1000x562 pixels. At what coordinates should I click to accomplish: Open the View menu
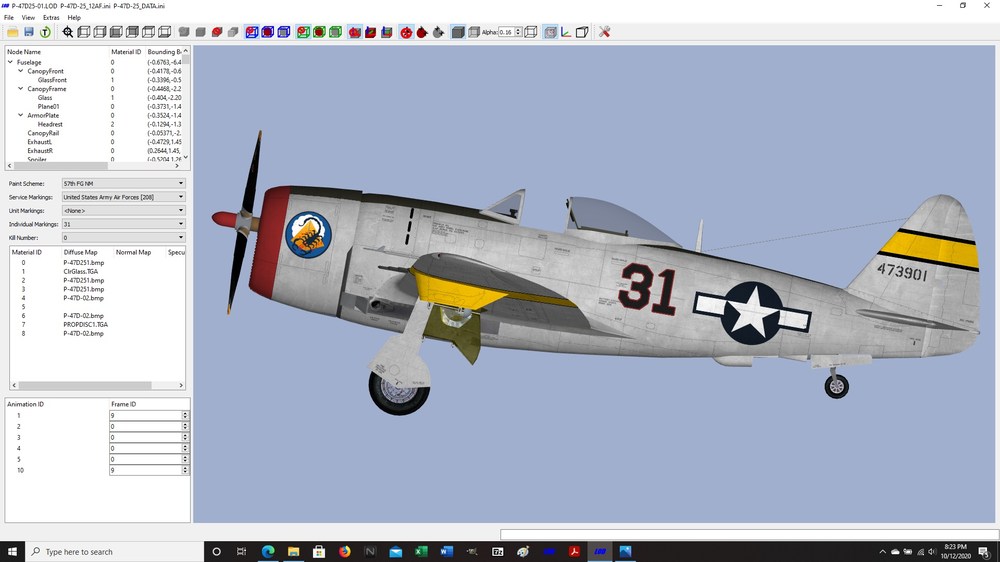[x=28, y=18]
